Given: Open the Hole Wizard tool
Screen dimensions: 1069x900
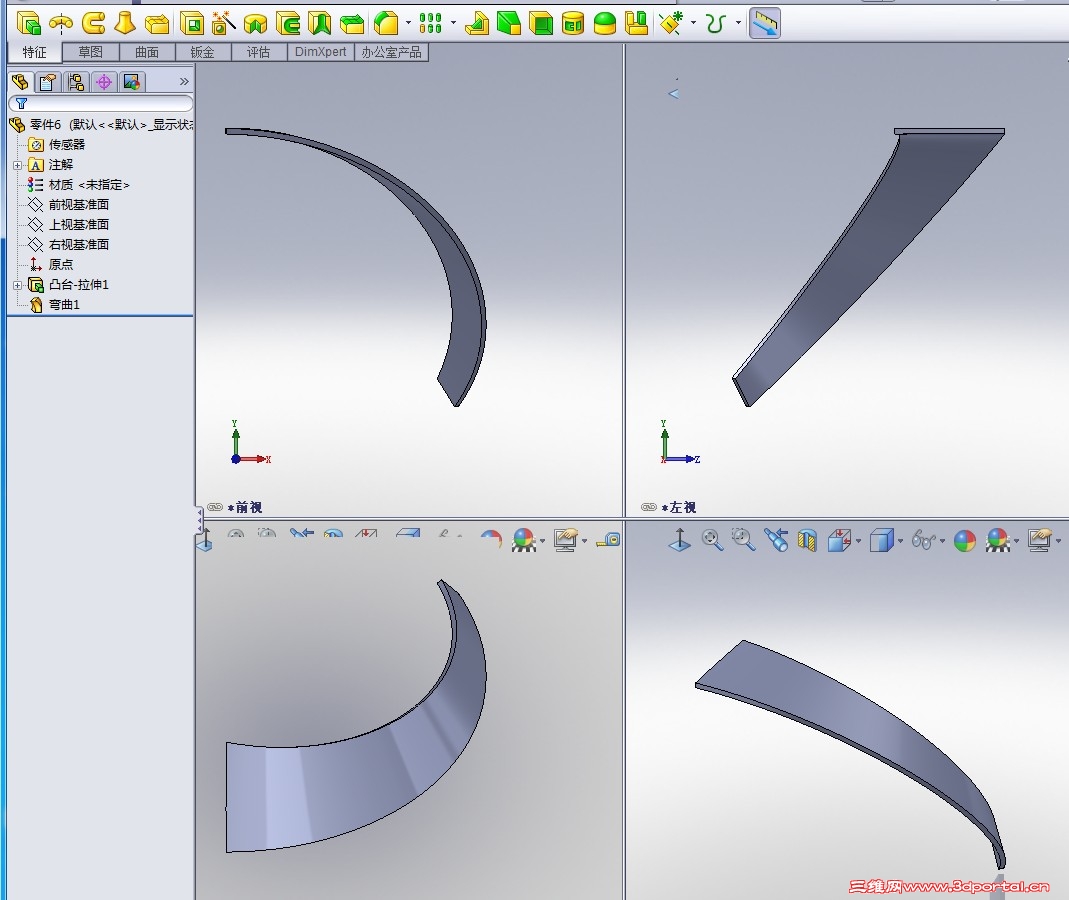Looking at the screenshot, I should click(x=224, y=24).
